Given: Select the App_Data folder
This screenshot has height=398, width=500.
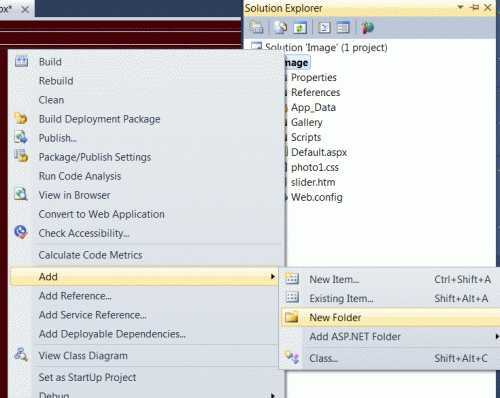Looking at the screenshot, I should [x=313, y=107].
